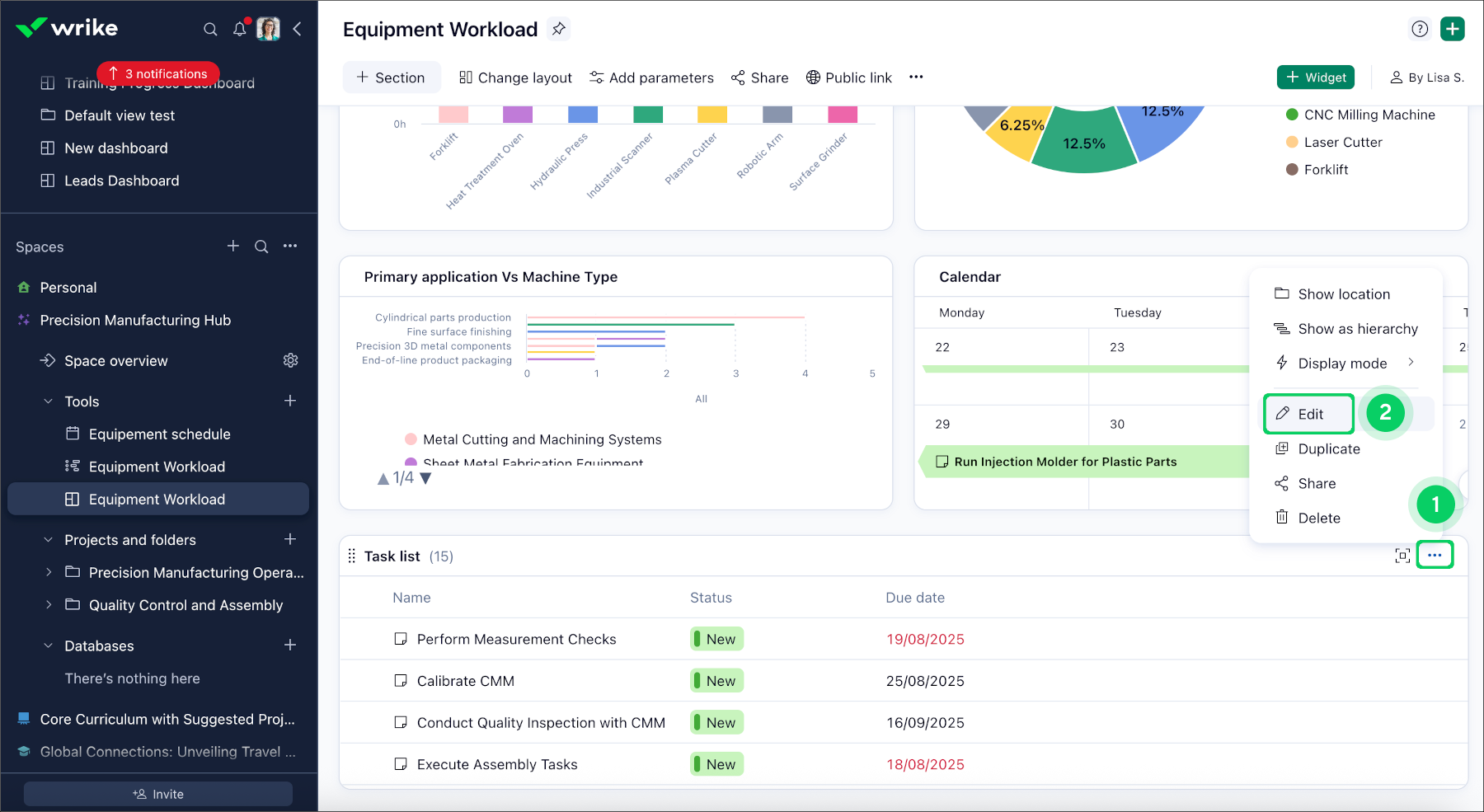Viewport: 1484px width, 812px height.
Task: Collapse the Tools section in sidebar
Action: pos(48,401)
